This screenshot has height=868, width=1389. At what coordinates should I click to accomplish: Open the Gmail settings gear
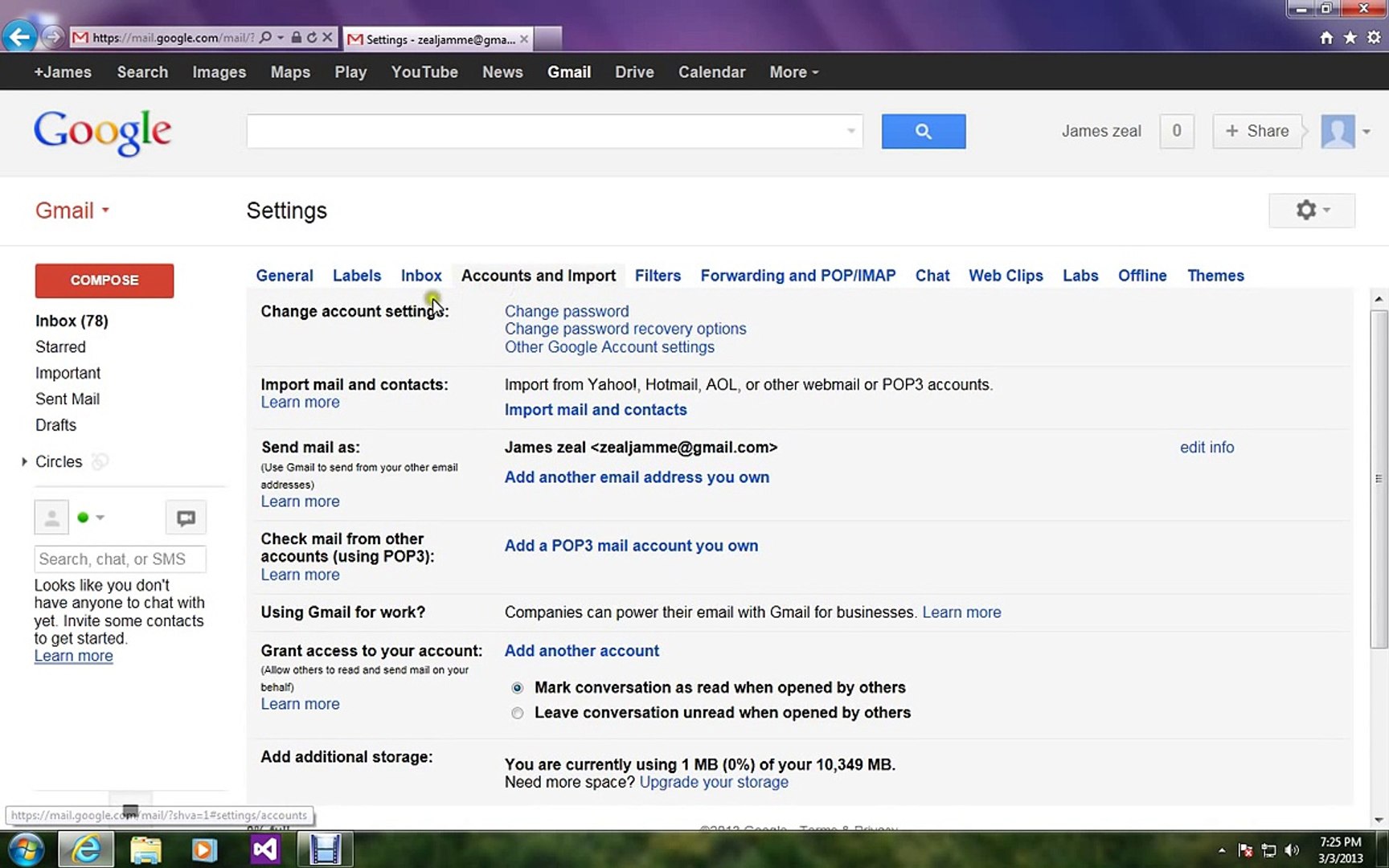click(1307, 210)
